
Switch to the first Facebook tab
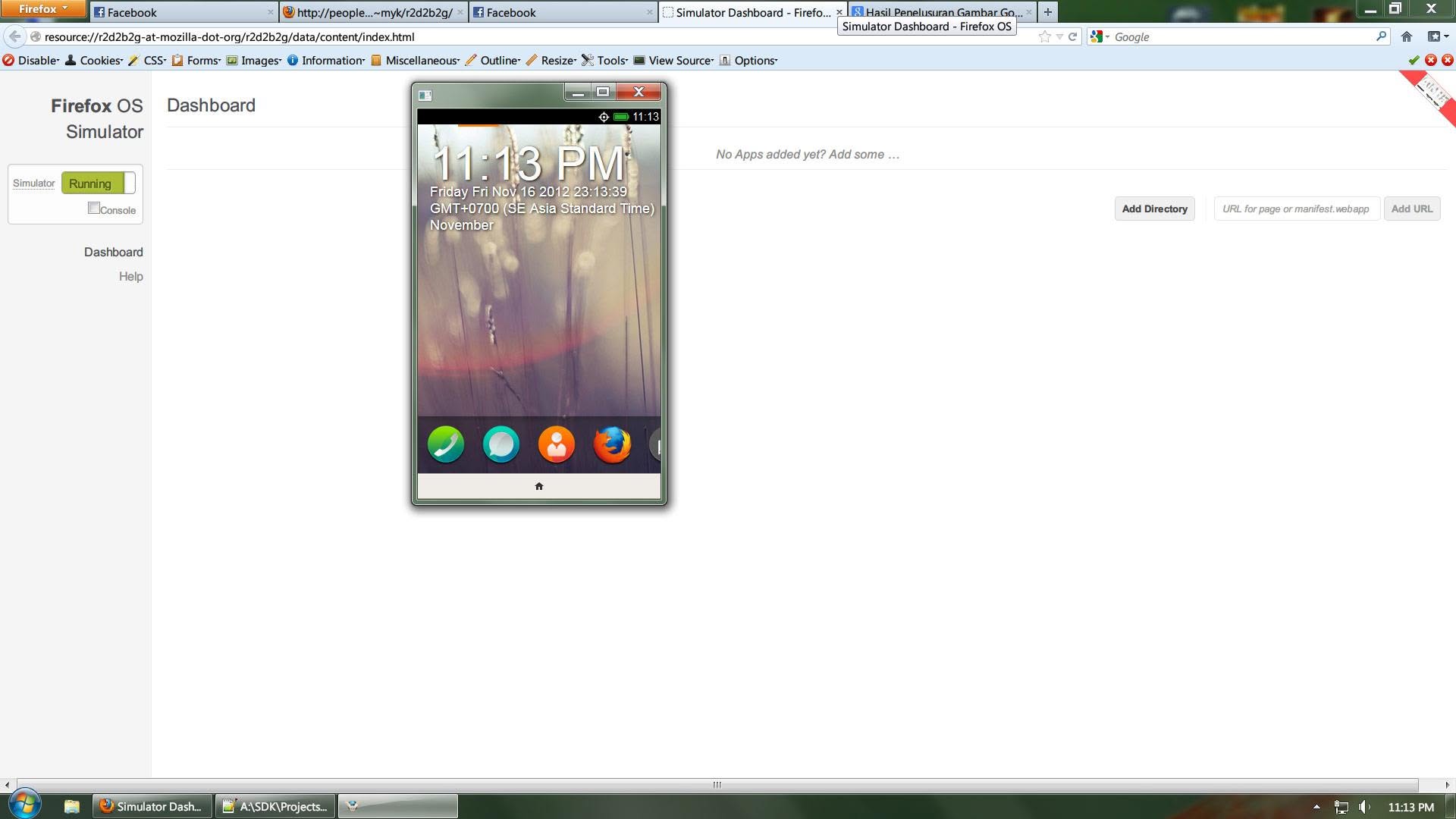pos(184,12)
